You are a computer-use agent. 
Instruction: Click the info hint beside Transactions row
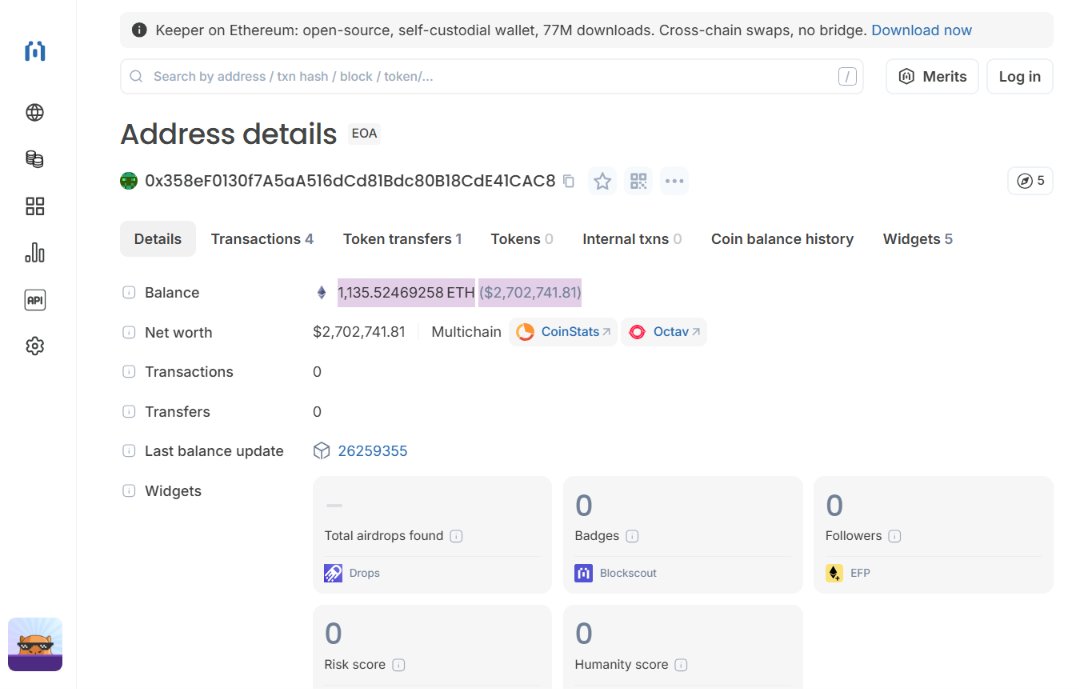(x=129, y=372)
